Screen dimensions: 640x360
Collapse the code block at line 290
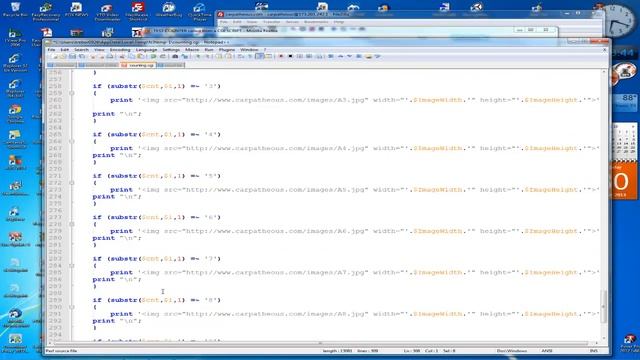tap(71, 307)
